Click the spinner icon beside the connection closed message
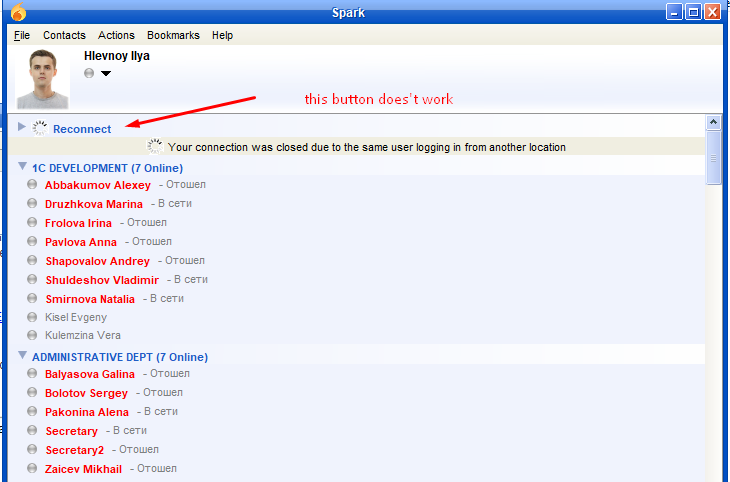Viewport: 730px width, 482px height. click(155, 146)
